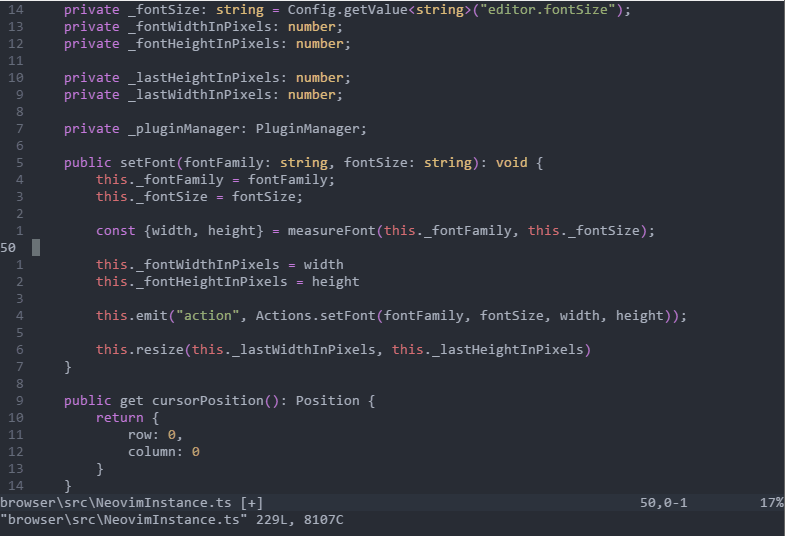Click the column: 0 value
Viewport: 785px width, 536px height.
(164, 452)
